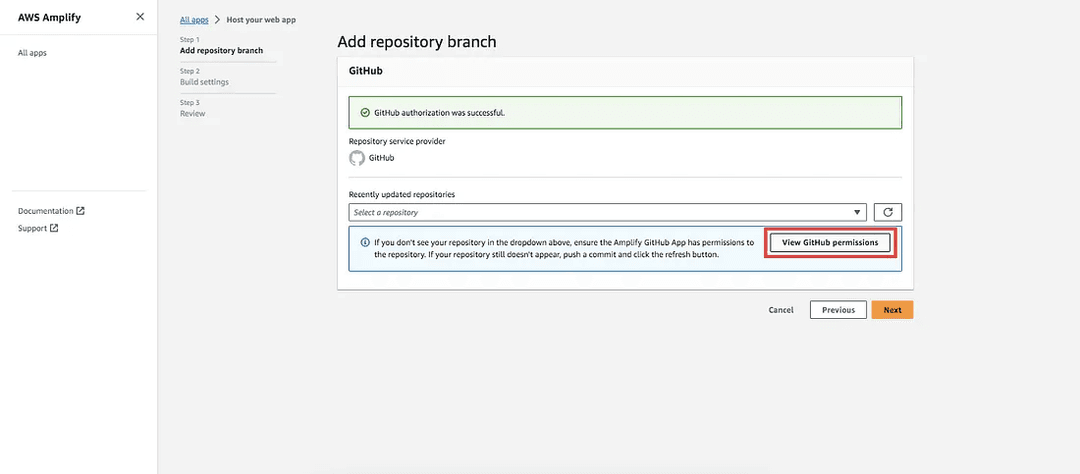Go back with the Previous button
The height and width of the screenshot is (474, 1080).
coord(838,310)
